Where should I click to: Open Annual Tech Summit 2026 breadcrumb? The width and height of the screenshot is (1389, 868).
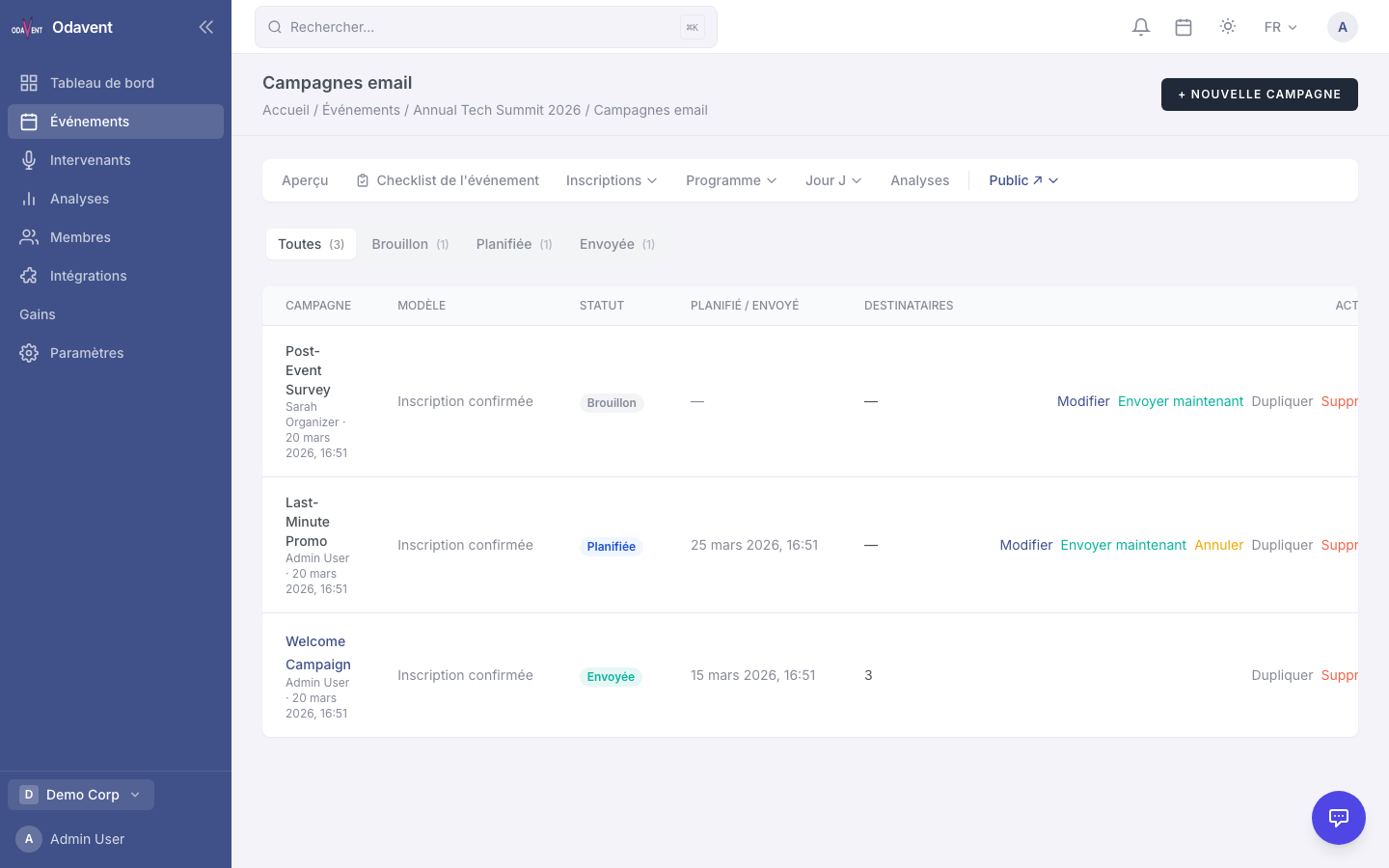[x=497, y=110]
